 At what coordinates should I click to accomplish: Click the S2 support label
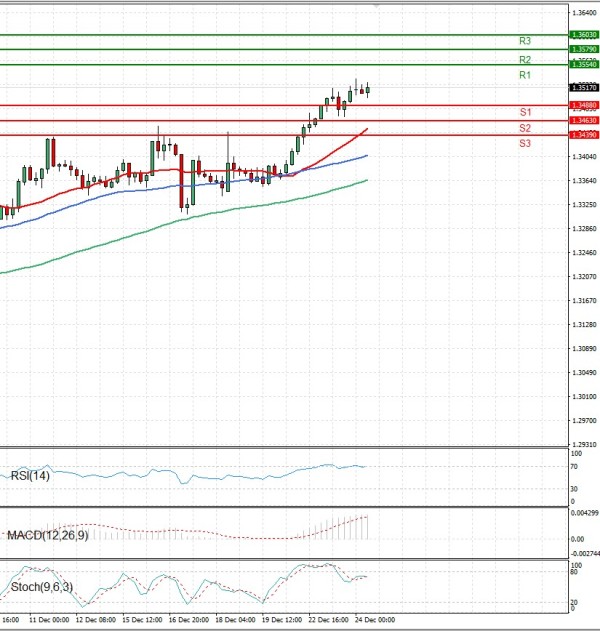click(525, 129)
